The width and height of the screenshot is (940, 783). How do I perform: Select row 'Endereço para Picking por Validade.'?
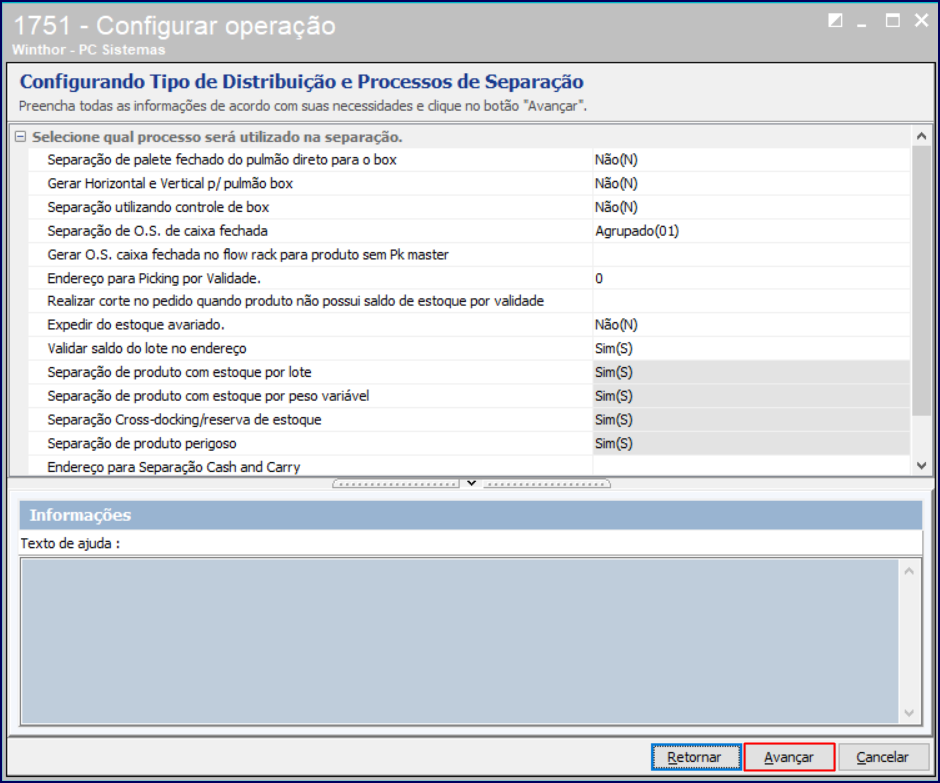coord(310,278)
